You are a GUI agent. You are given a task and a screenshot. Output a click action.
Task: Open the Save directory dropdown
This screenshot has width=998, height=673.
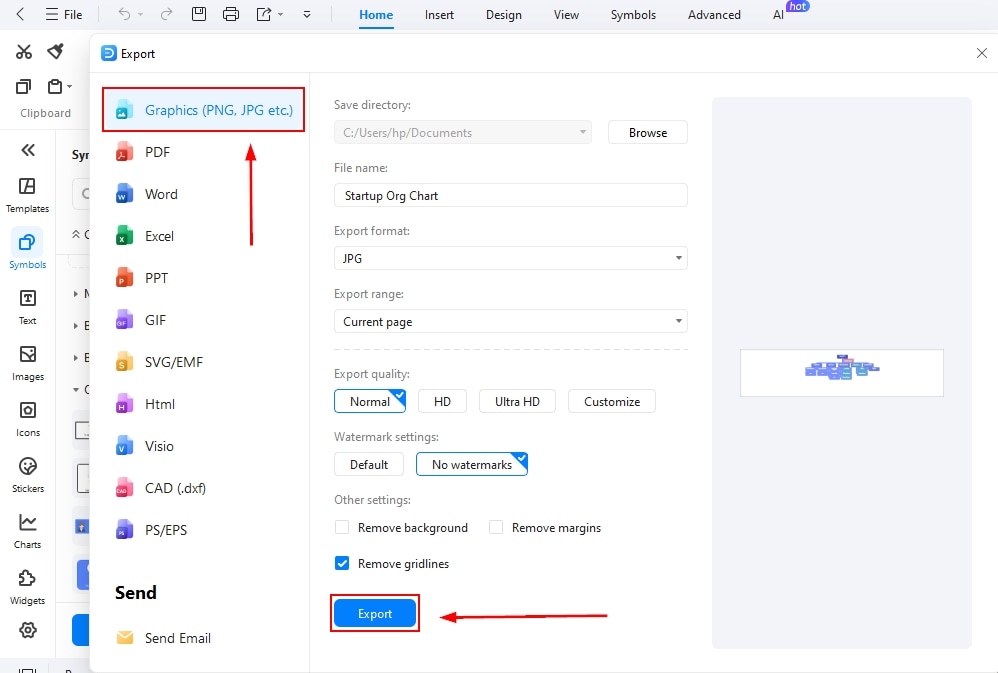(x=463, y=132)
